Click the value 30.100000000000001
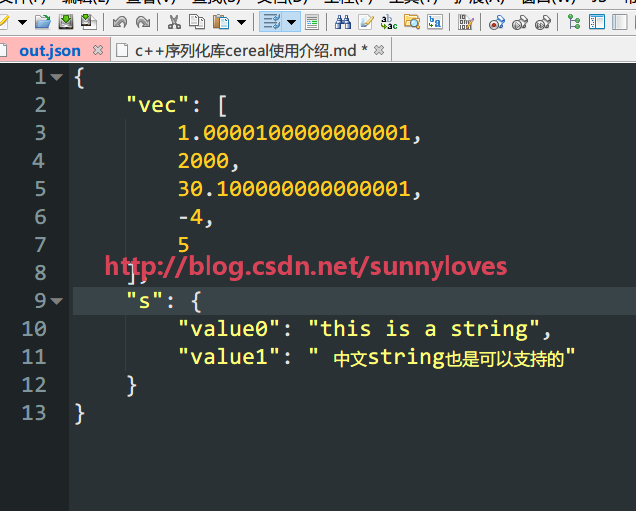This screenshot has width=636, height=511. (x=294, y=189)
